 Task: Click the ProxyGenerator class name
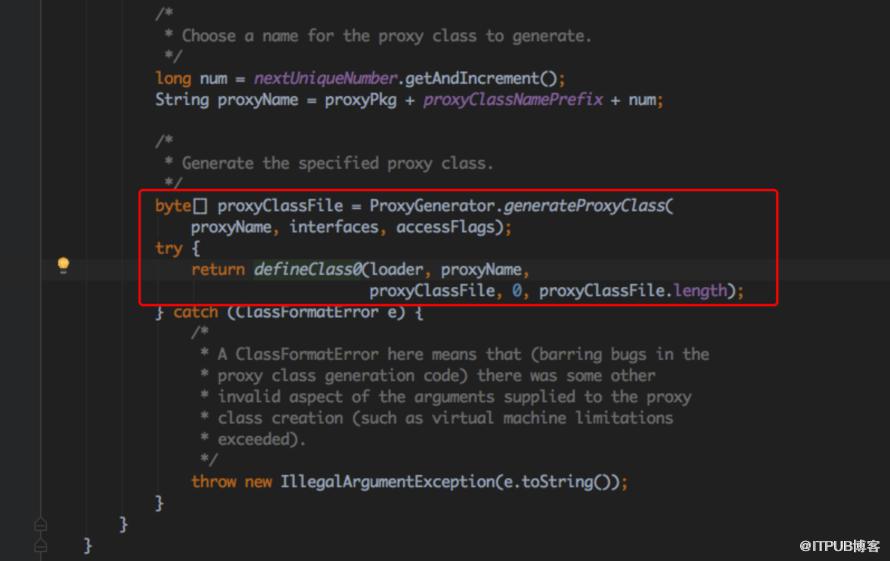432,205
